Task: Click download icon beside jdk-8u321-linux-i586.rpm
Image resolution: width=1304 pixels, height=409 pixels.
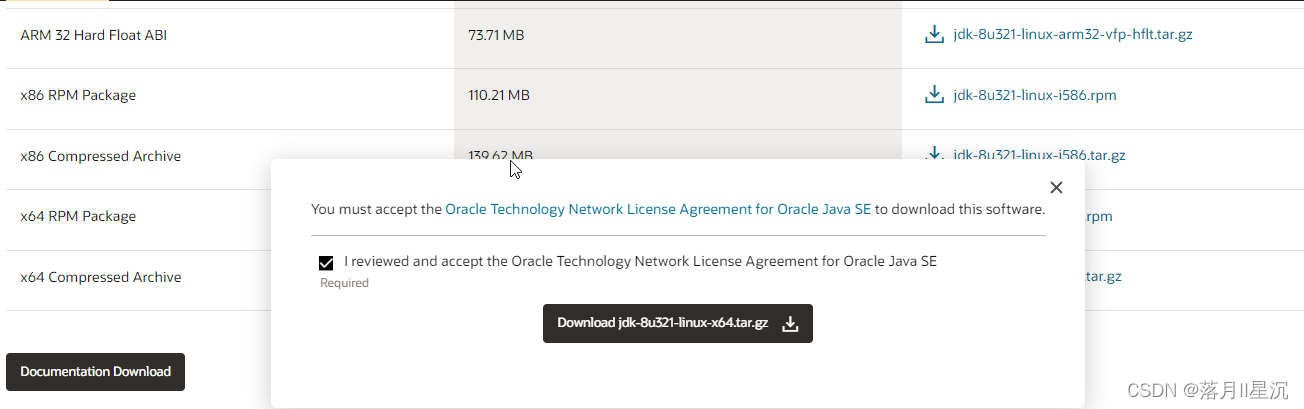Action: [x=934, y=95]
